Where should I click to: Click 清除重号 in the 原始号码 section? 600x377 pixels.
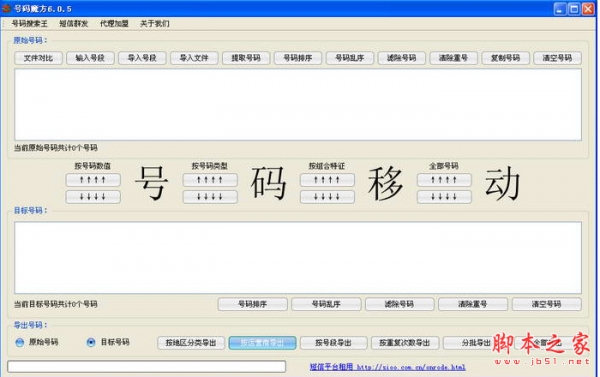[x=453, y=58]
